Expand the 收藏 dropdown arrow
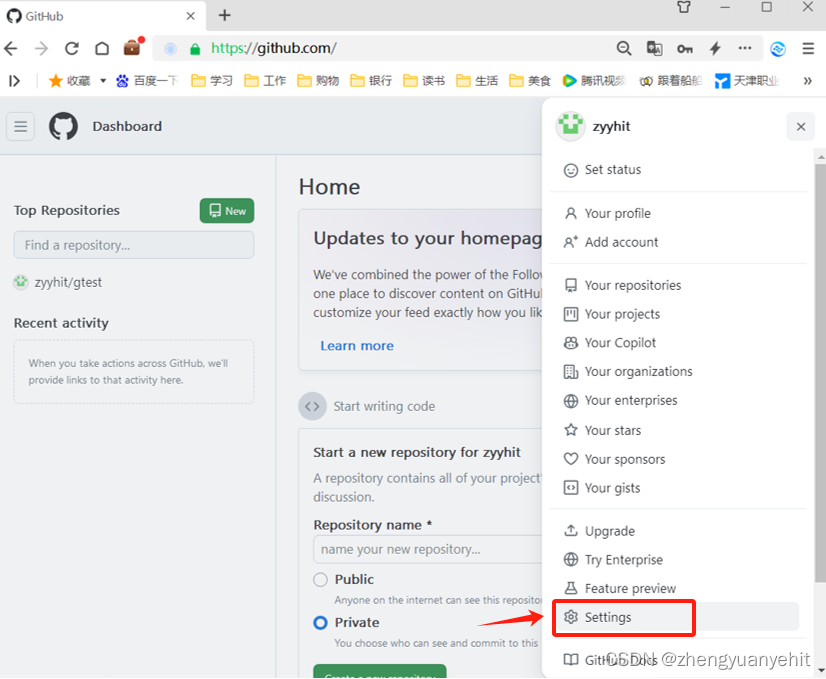The height and width of the screenshot is (679, 826). pyautogui.click(x=103, y=81)
